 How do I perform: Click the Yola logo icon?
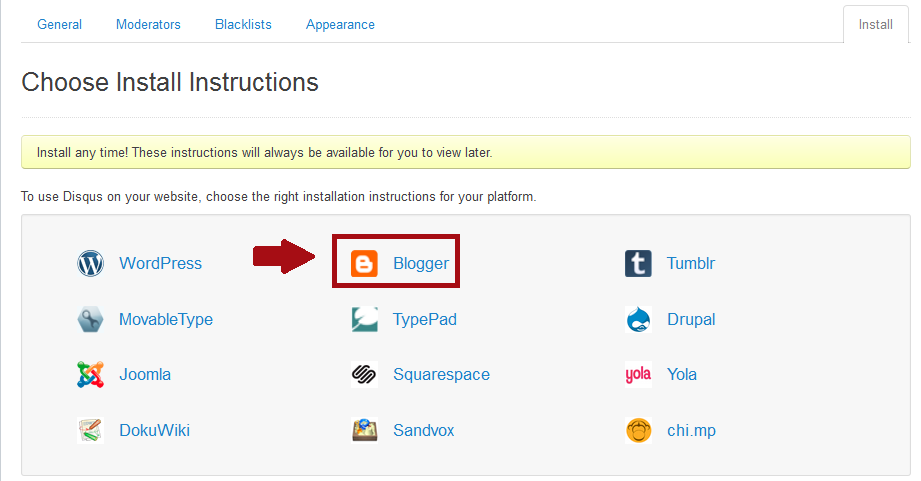coord(638,375)
